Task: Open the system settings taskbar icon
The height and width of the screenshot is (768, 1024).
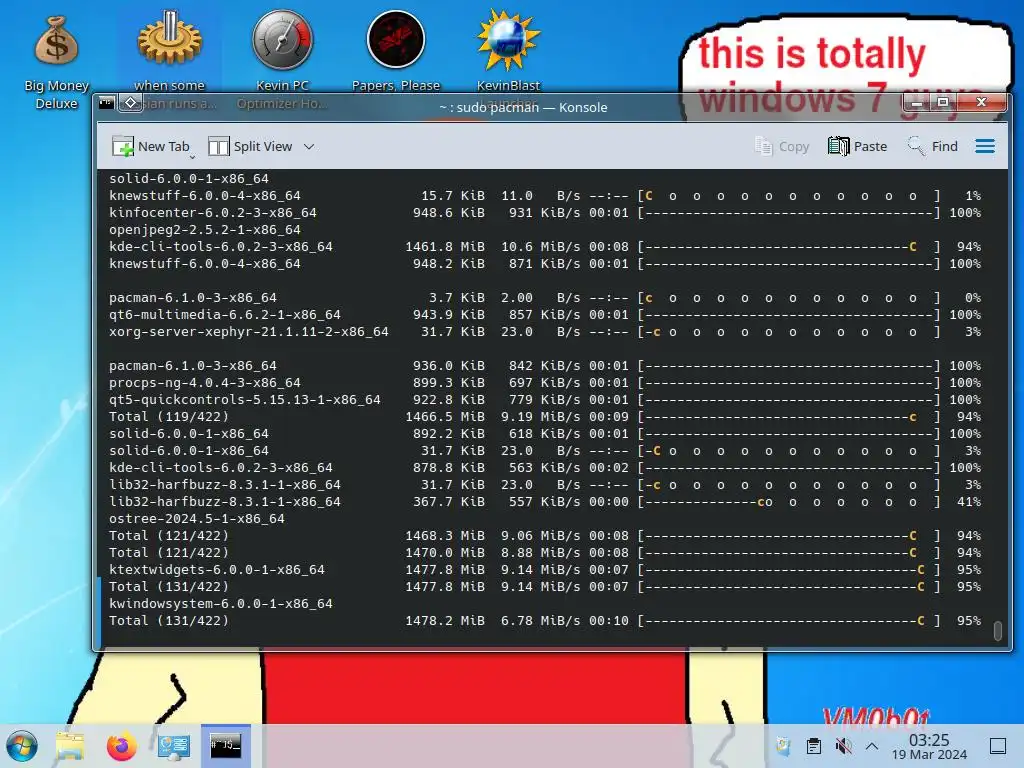Action: 174,746
